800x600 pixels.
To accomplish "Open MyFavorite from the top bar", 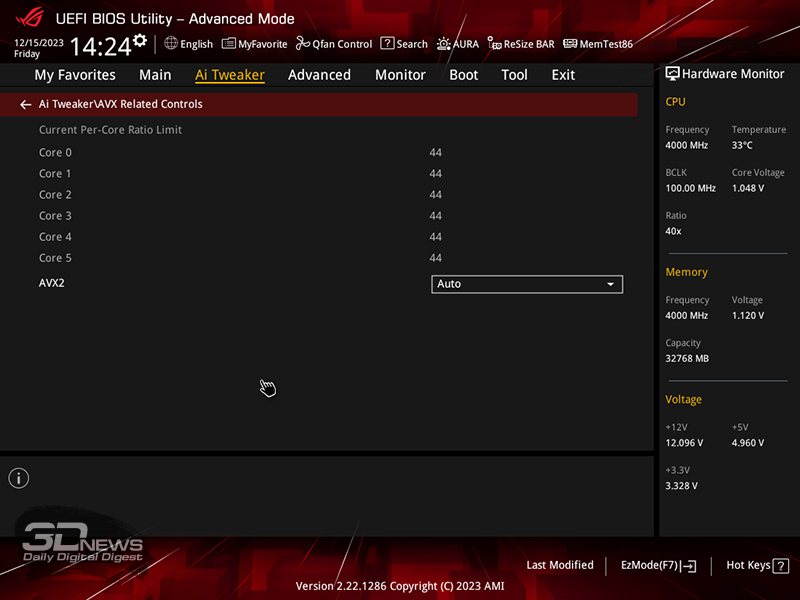I will [255, 44].
